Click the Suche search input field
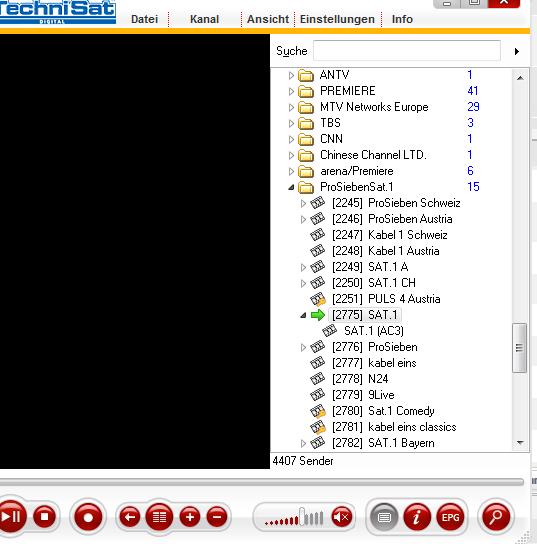 (x=407, y=51)
